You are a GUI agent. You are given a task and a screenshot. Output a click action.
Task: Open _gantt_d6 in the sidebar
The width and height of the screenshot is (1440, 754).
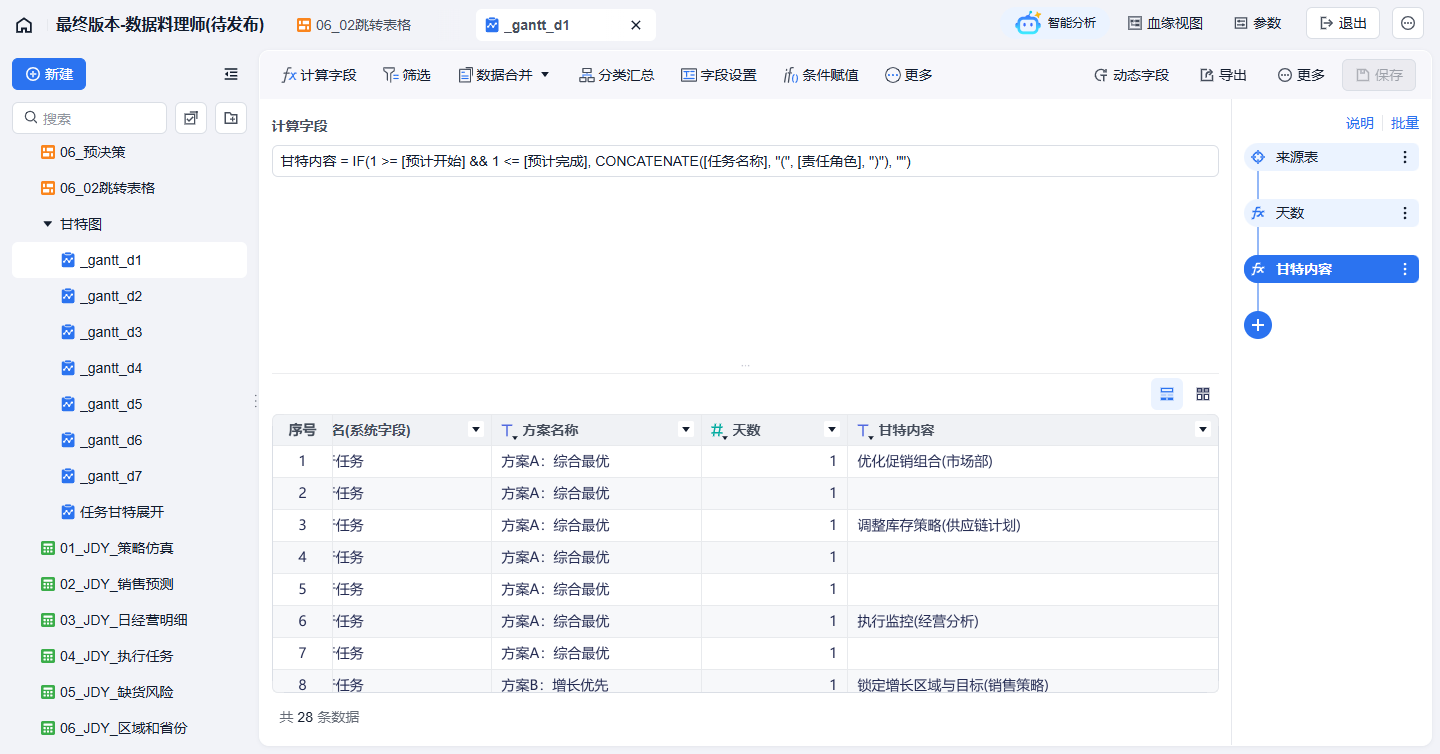tap(129, 440)
